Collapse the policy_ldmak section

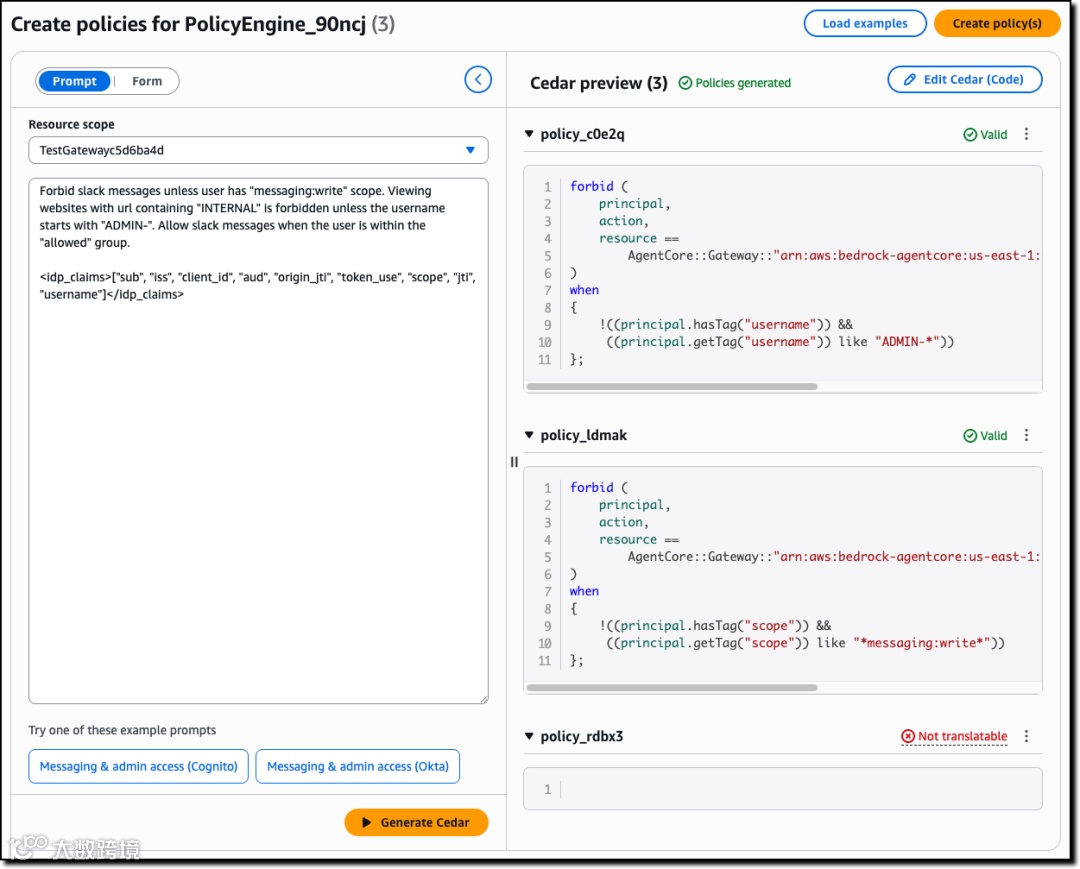click(x=529, y=435)
